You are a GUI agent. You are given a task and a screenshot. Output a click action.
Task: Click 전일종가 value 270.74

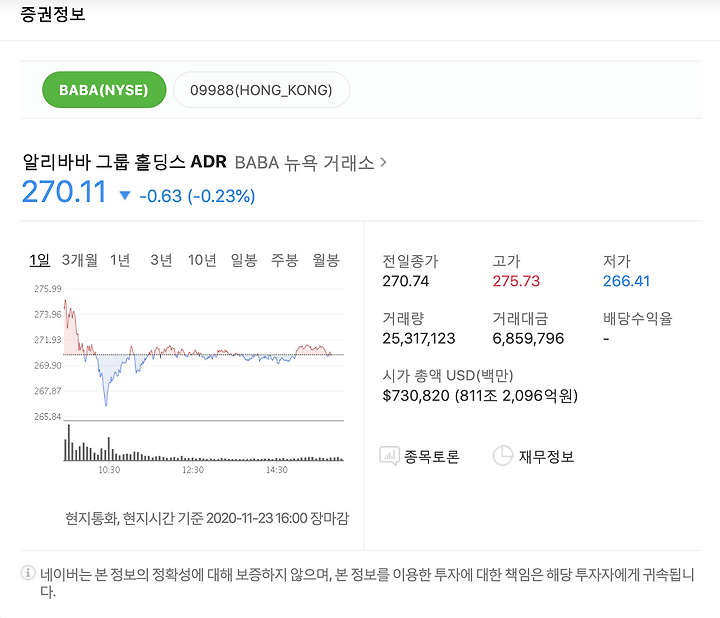point(405,281)
